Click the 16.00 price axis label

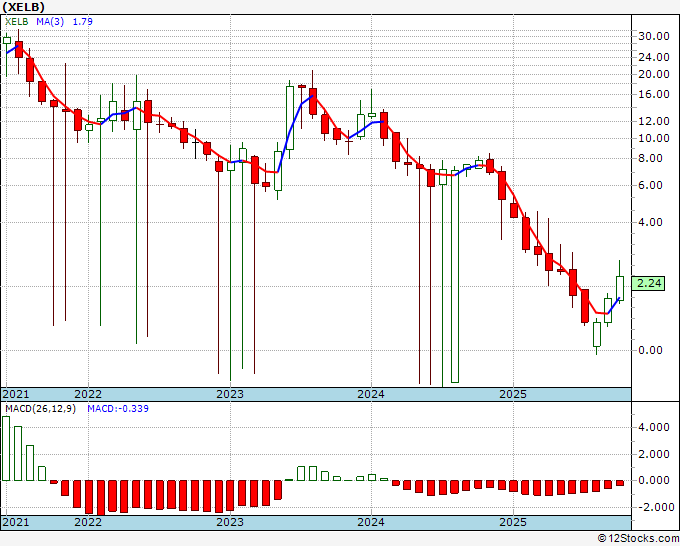click(x=654, y=95)
